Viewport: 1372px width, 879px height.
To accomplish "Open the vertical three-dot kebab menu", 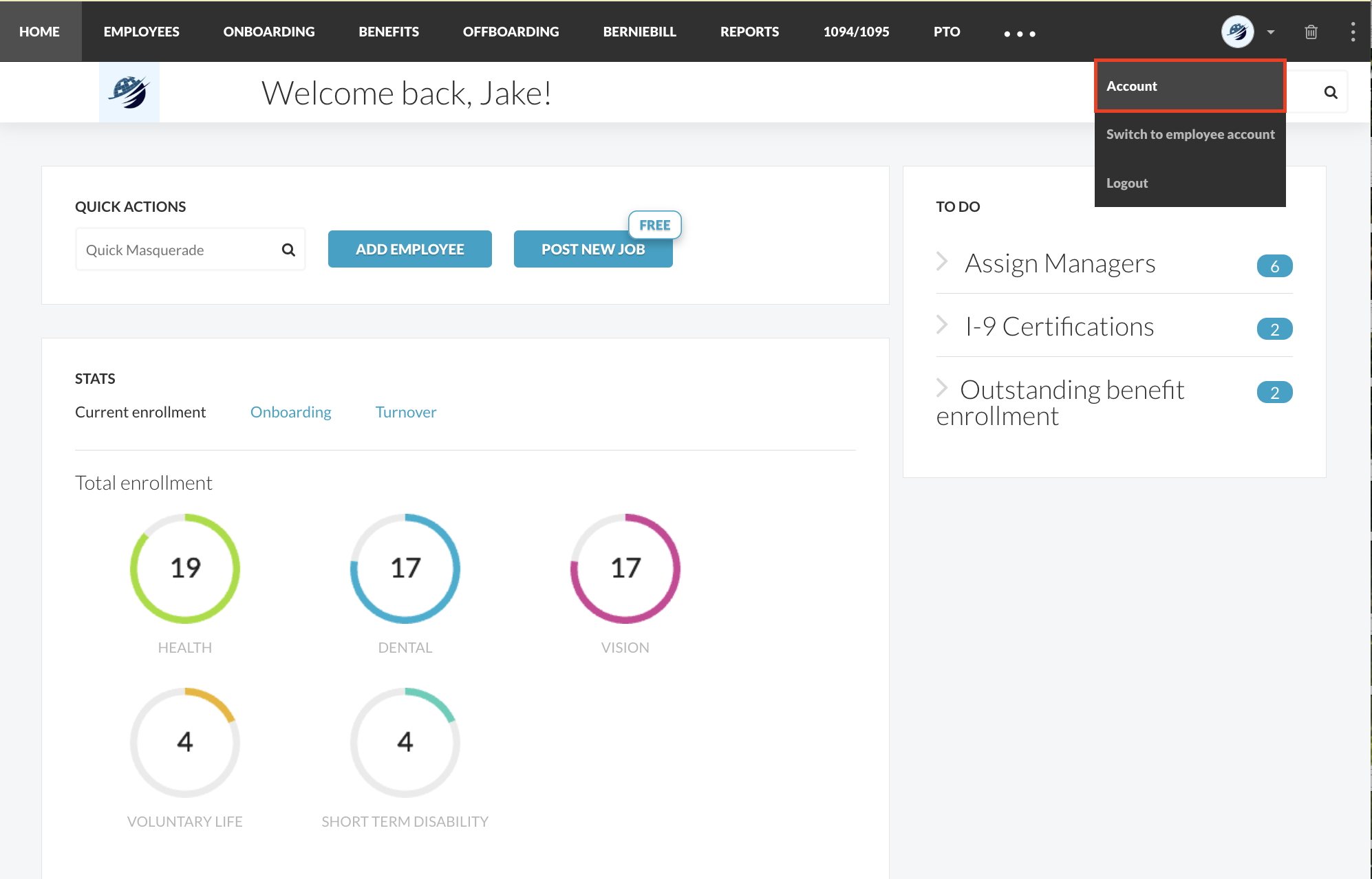I will (1353, 32).
